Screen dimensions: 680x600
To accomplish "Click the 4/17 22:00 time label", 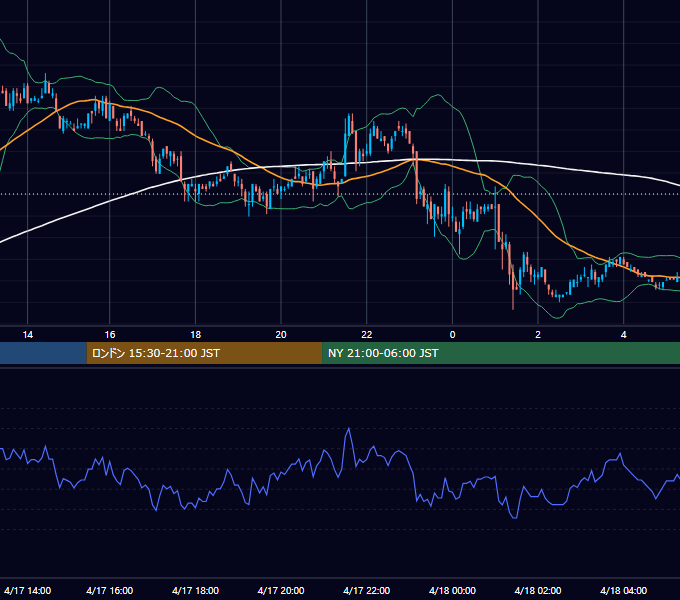I will pos(367,590).
